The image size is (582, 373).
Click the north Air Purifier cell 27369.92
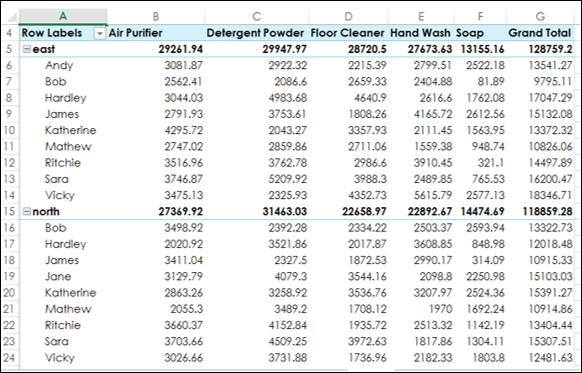point(181,212)
